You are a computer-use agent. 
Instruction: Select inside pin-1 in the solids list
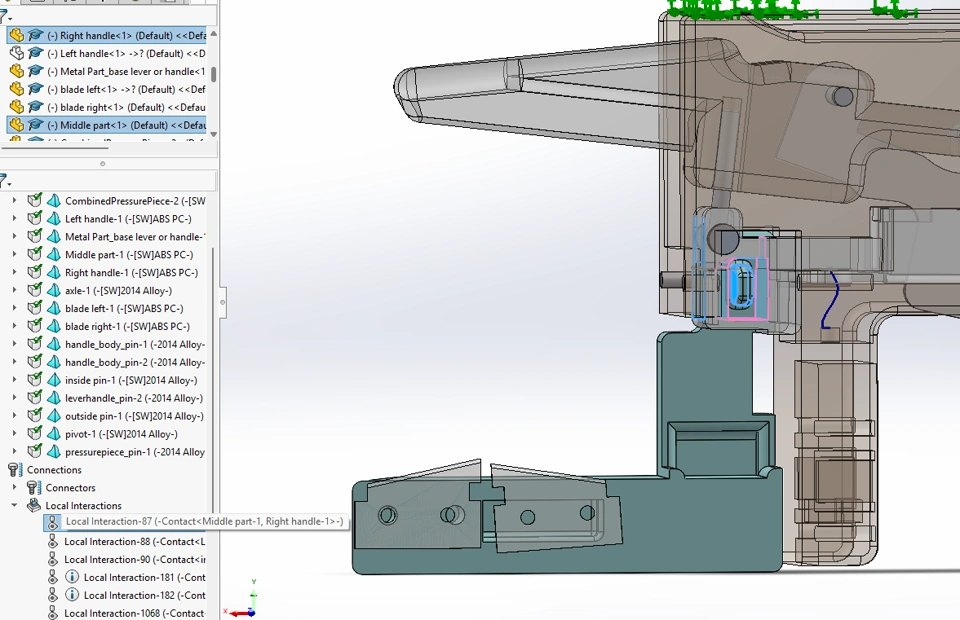[131, 380]
